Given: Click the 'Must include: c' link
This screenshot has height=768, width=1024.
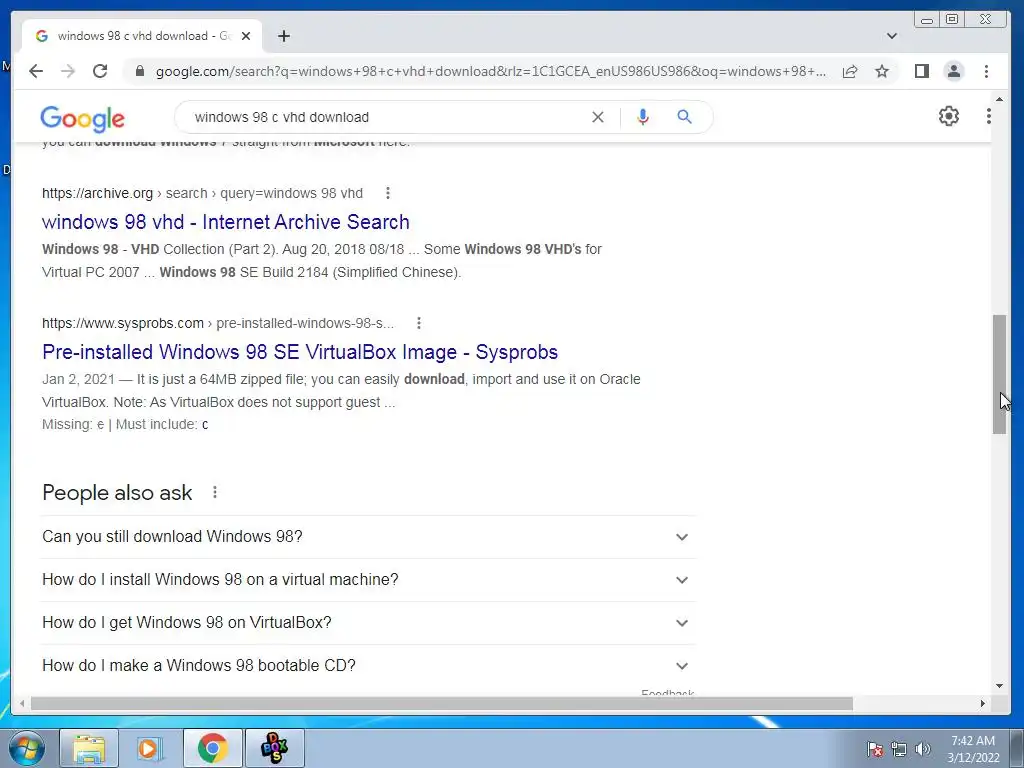Looking at the screenshot, I should pyautogui.click(x=205, y=424).
